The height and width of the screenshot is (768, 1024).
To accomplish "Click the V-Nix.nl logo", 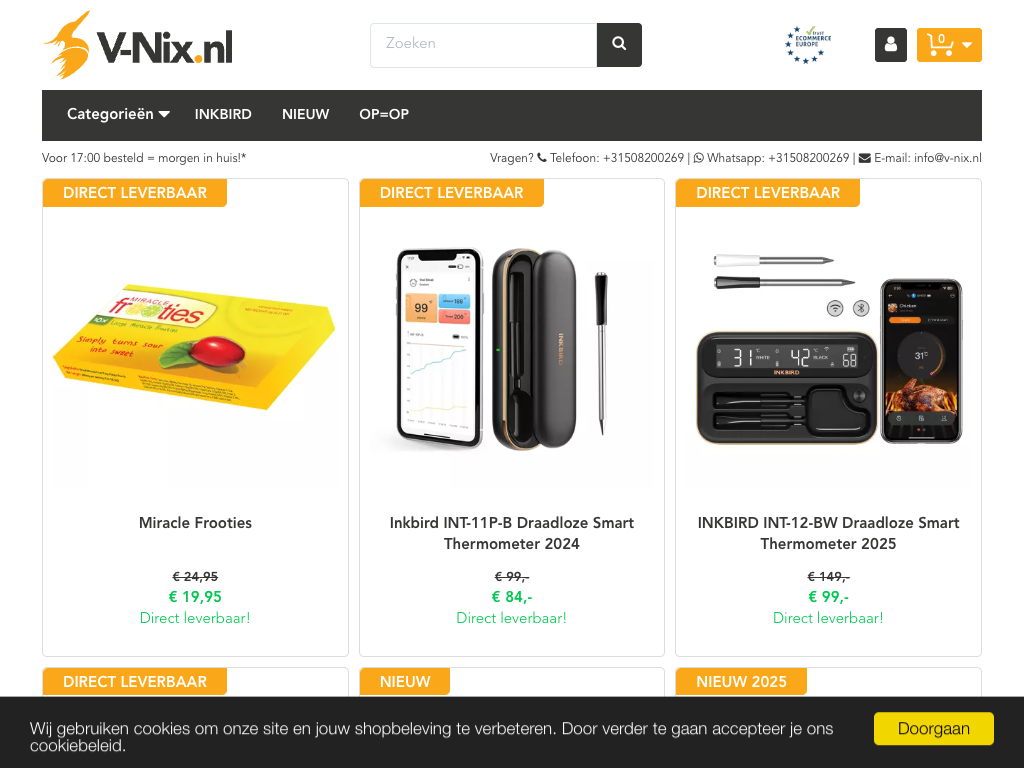I will 138,45.
